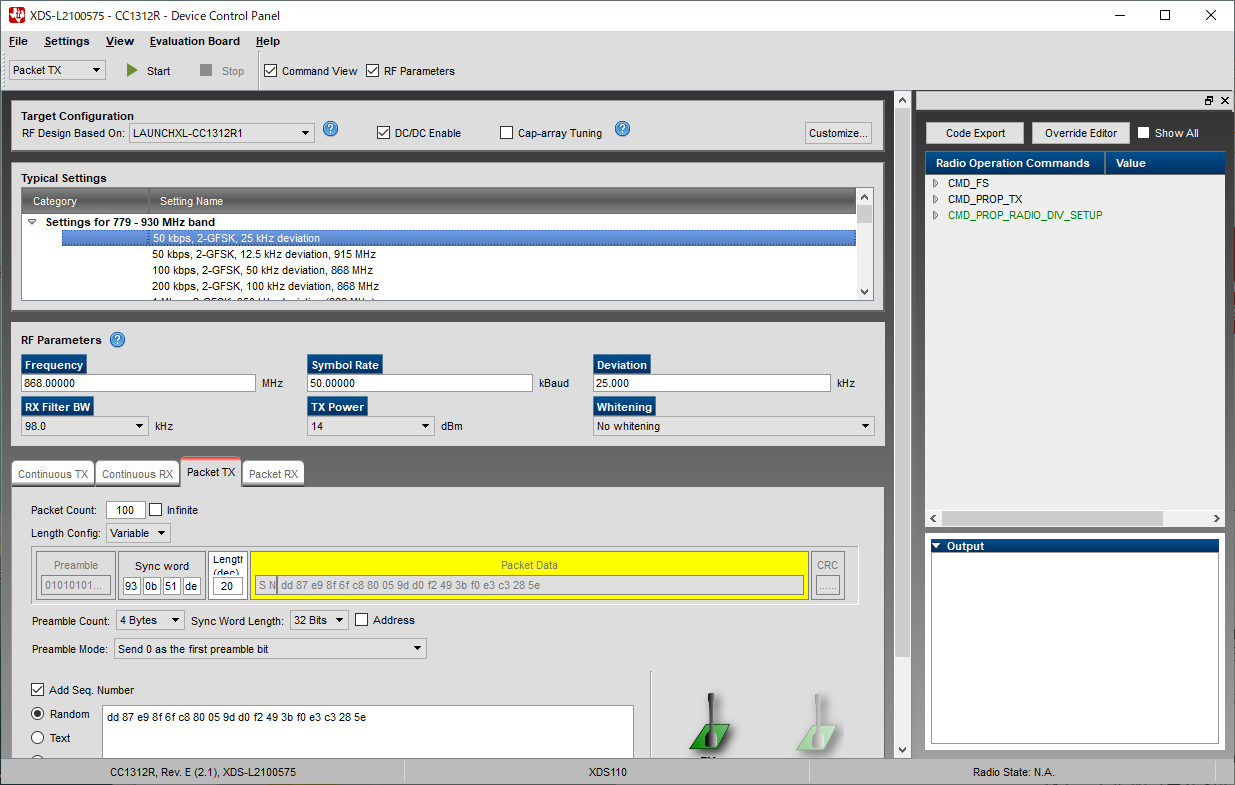The width and height of the screenshot is (1235, 785).
Task: Click the Preamble 01010101 button
Action: click(76, 585)
